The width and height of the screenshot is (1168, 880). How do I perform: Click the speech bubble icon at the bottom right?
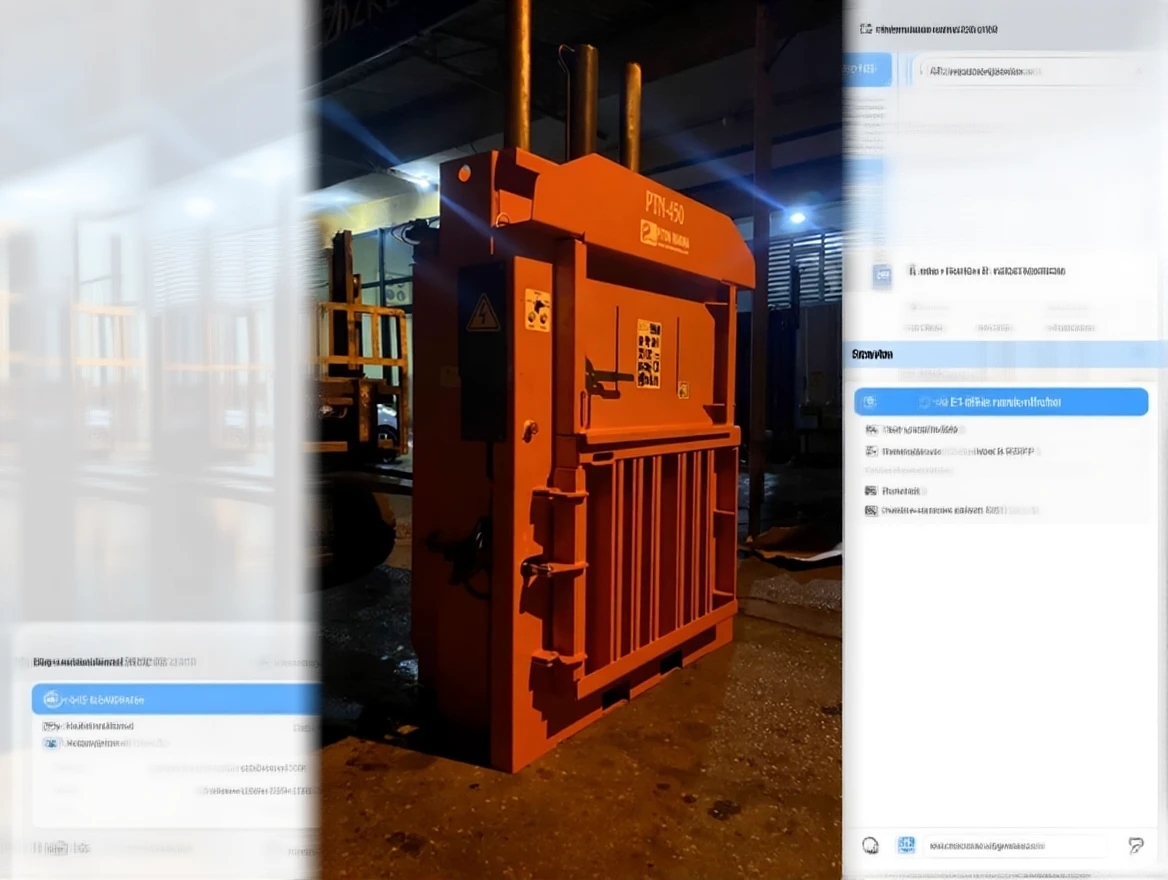pos(1136,846)
